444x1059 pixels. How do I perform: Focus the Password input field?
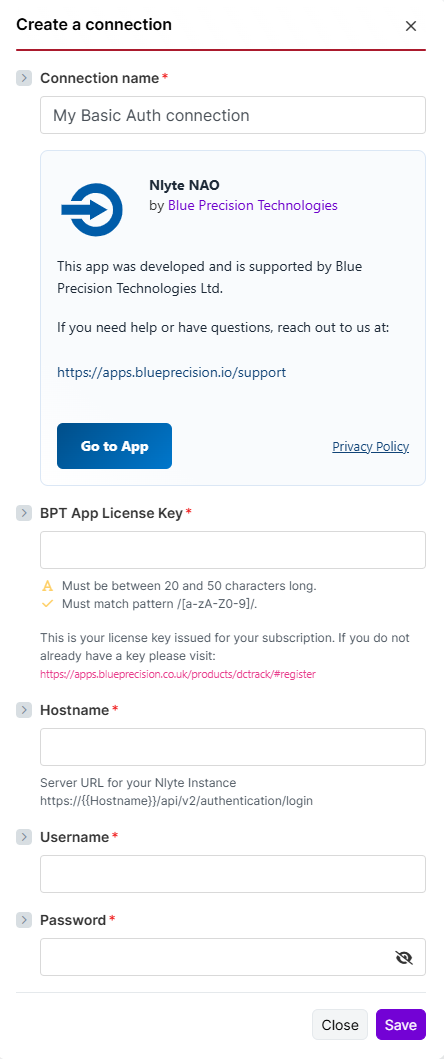216,957
